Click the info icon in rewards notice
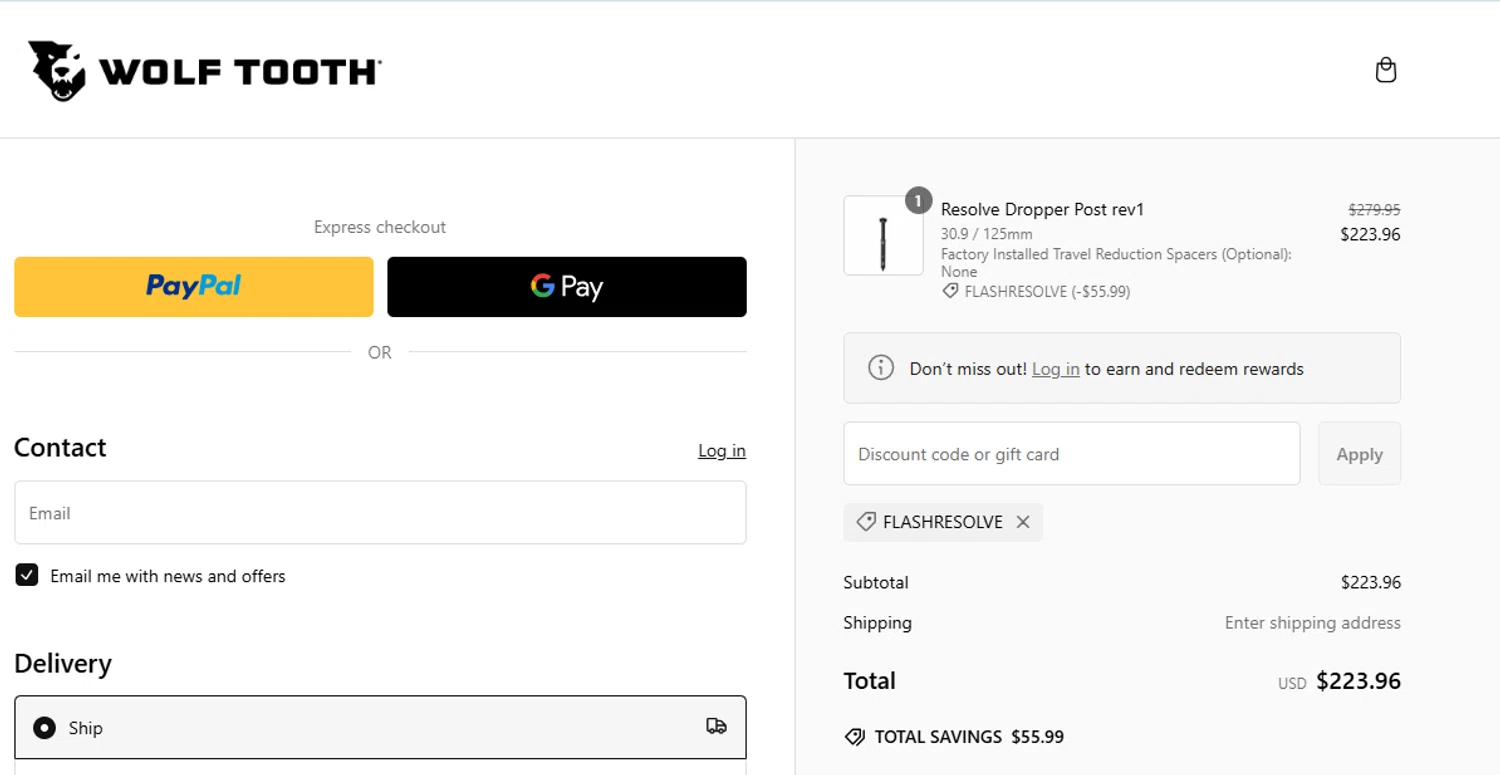This screenshot has height=775, width=1500. click(881, 368)
